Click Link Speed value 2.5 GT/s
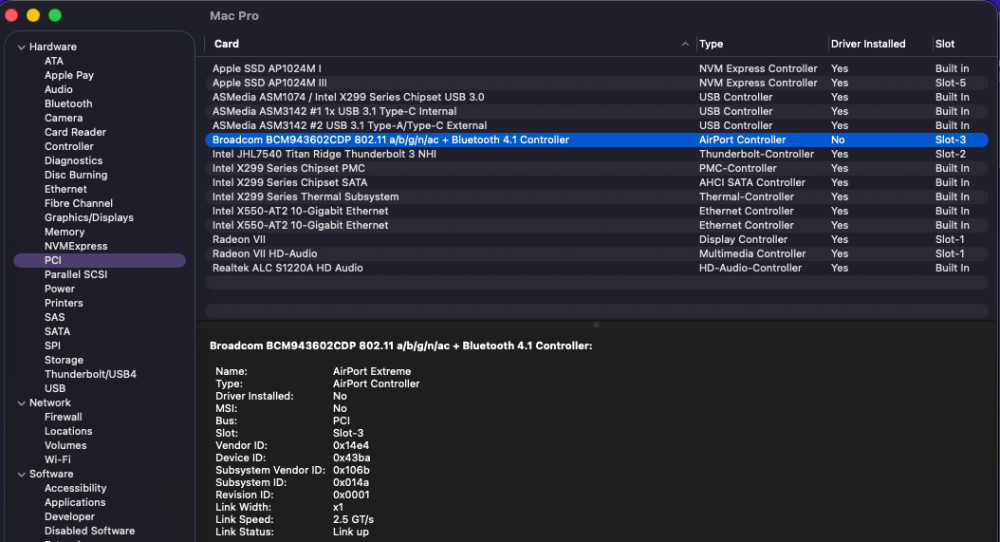 point(353,520)
